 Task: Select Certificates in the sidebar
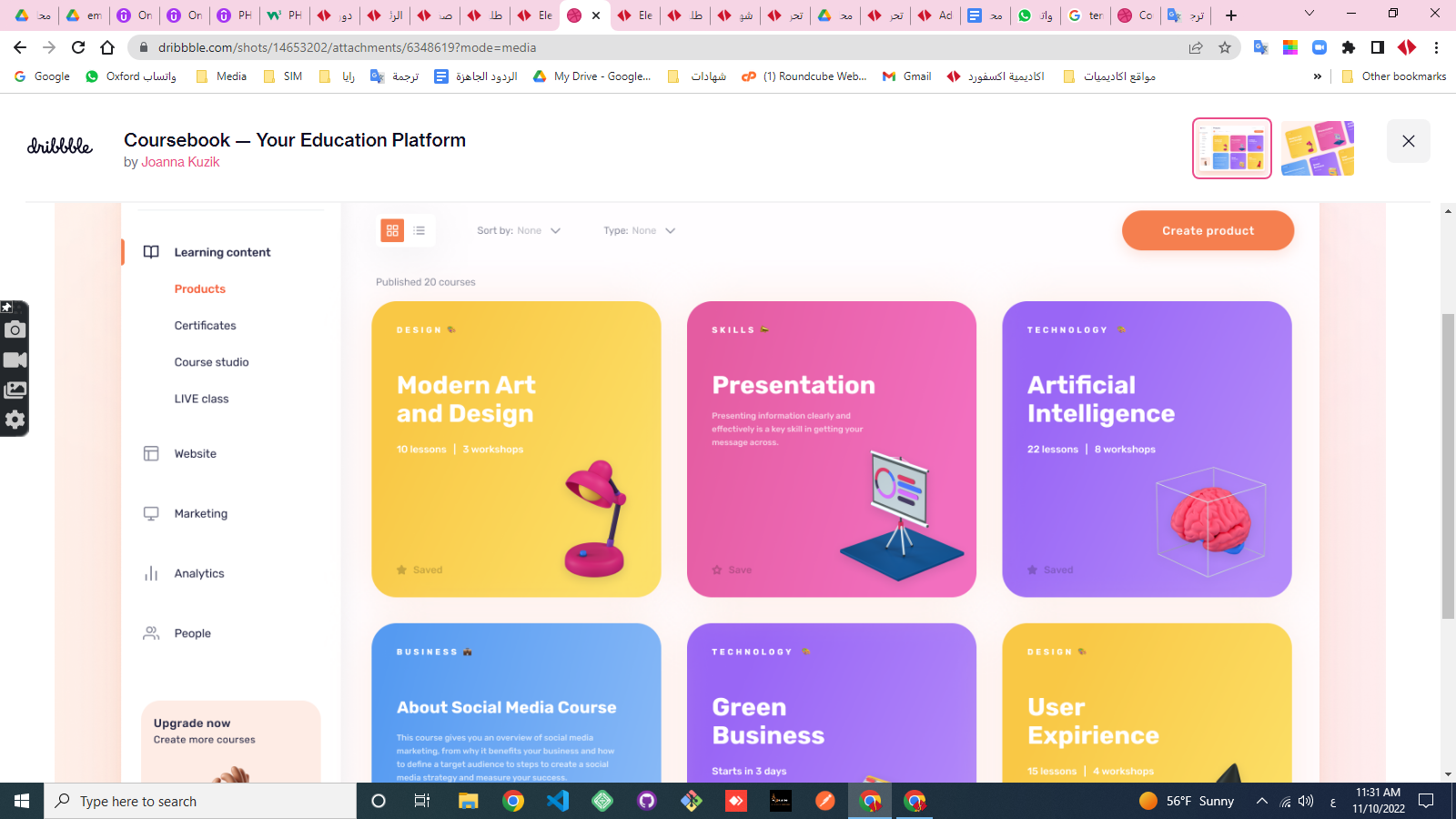coord(205,326)
